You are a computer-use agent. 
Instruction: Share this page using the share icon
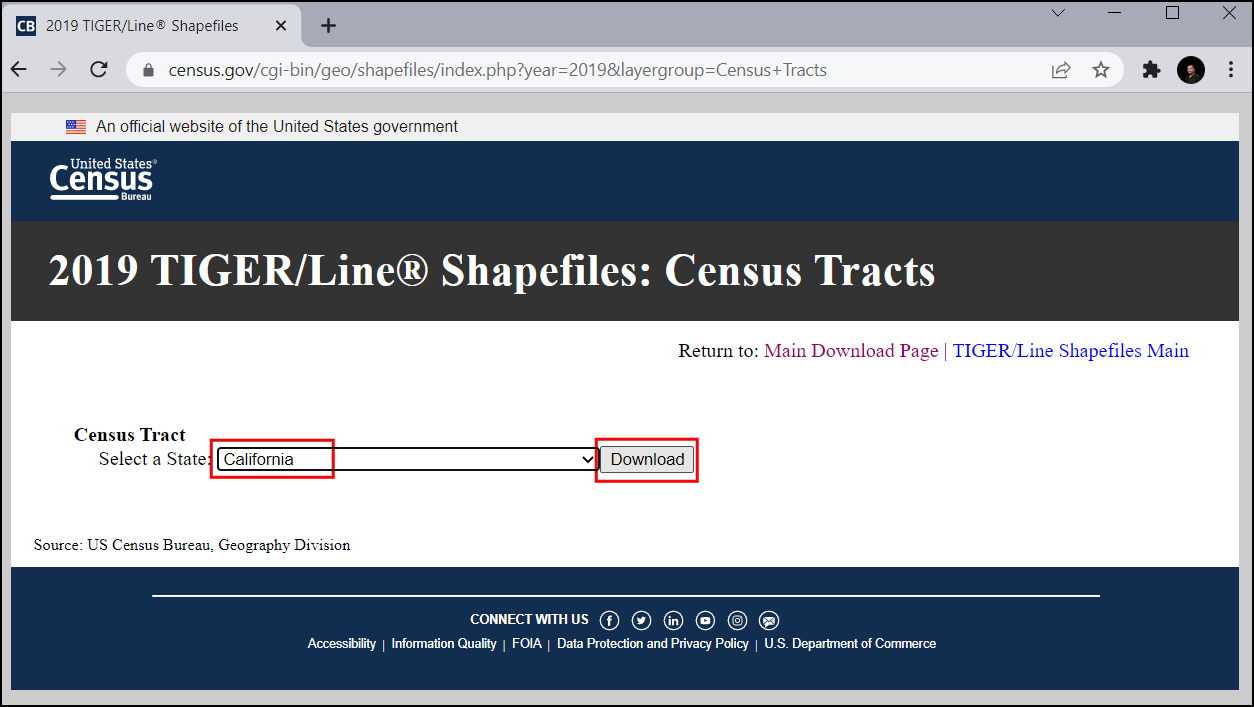pyautogui.click(x=1061, y=70)
